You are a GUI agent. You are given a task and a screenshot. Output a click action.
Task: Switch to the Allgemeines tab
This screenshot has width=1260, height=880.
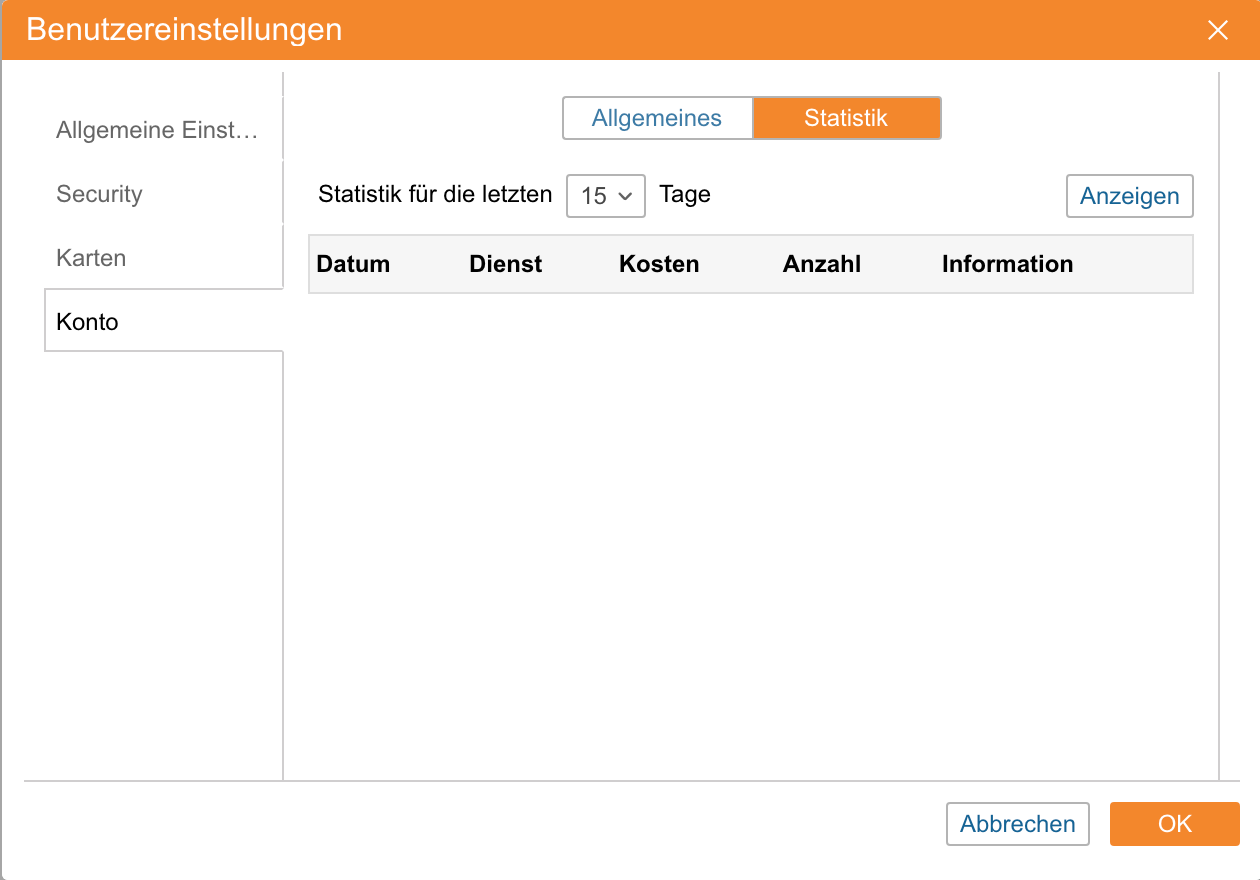coord(657,118)
